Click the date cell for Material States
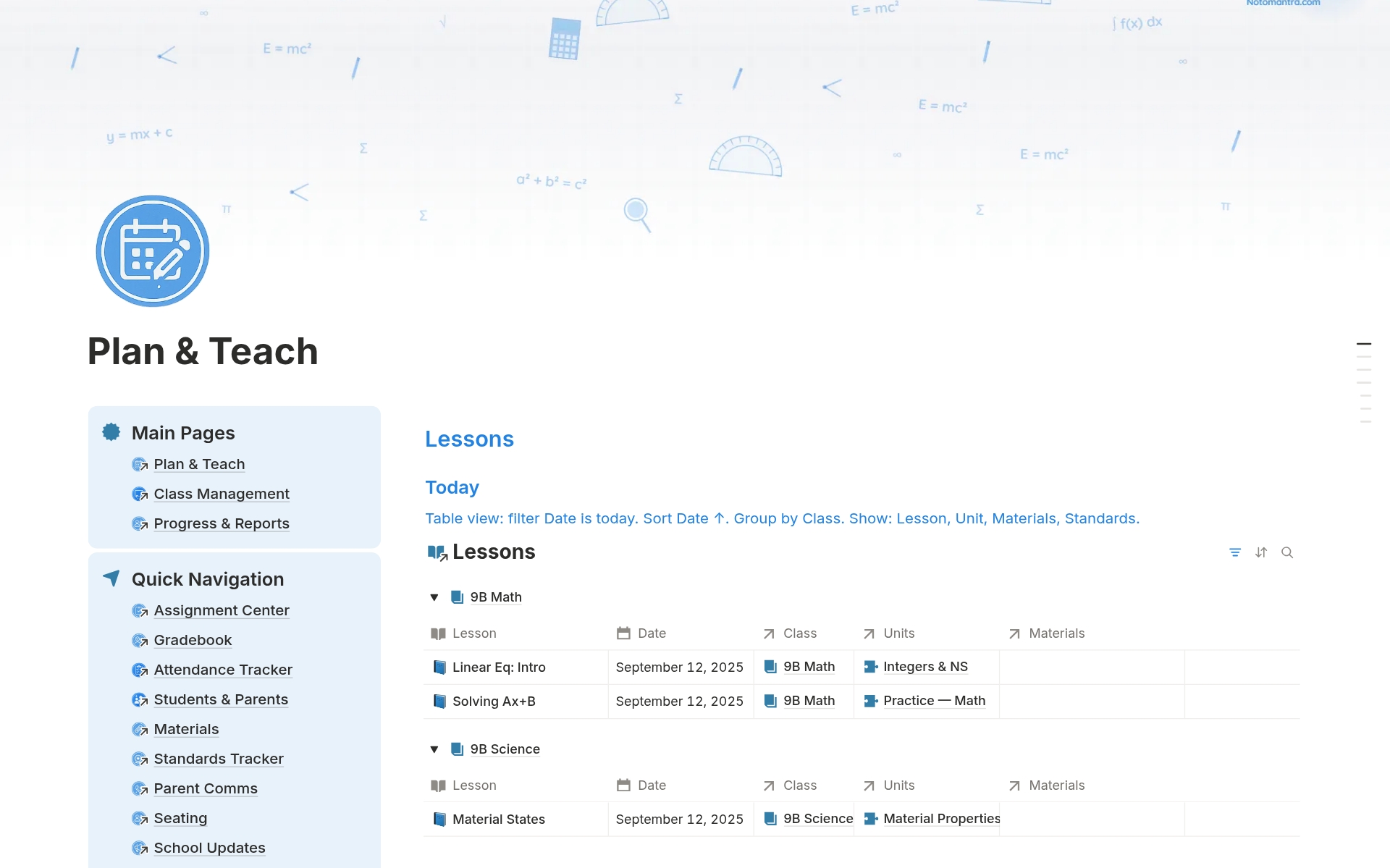The height and width of the screenshot is (868, 1390). point(681,819)
